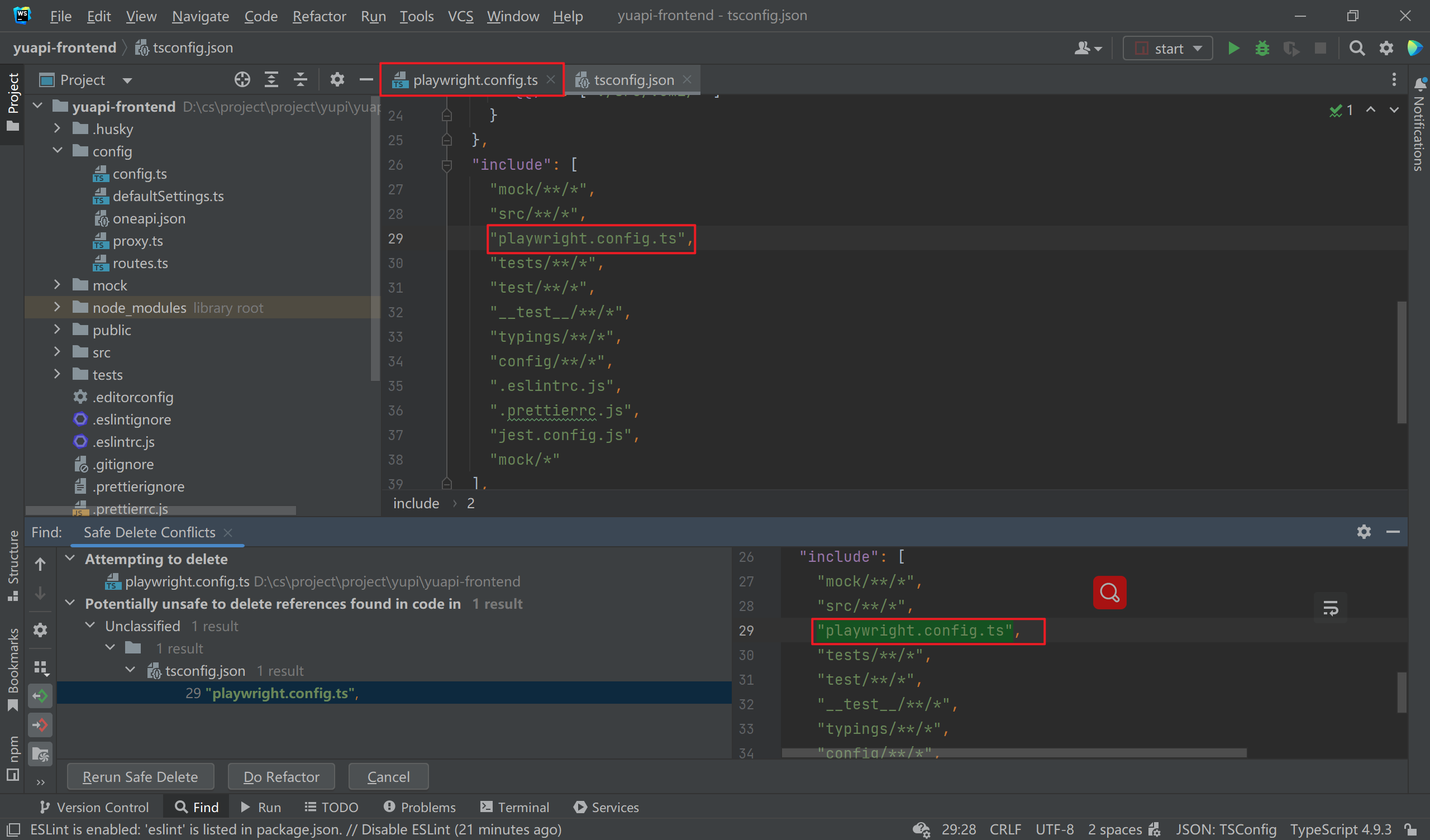Click soft-wrap icon in preview pane
The image size is (1430, 840).
pyautogui.click(x=1330, y=608)
